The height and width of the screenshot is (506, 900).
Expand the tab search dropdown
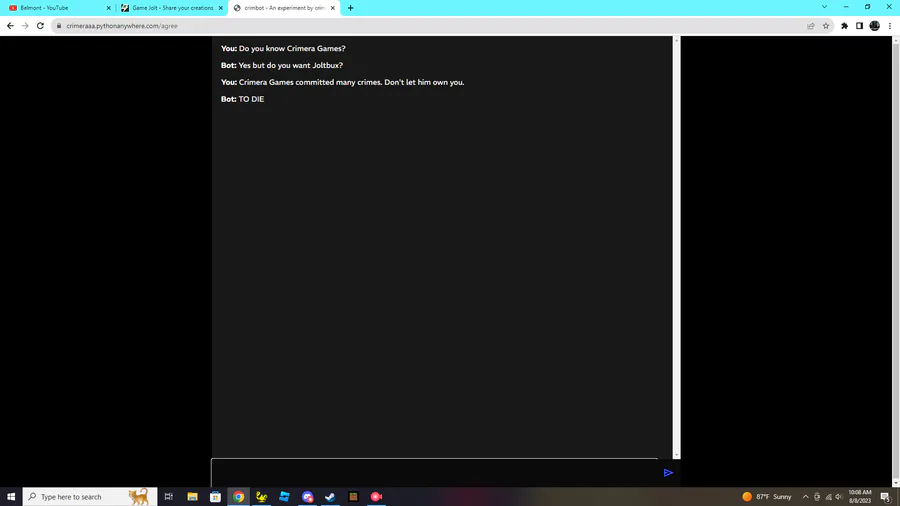tap(824, 7)
